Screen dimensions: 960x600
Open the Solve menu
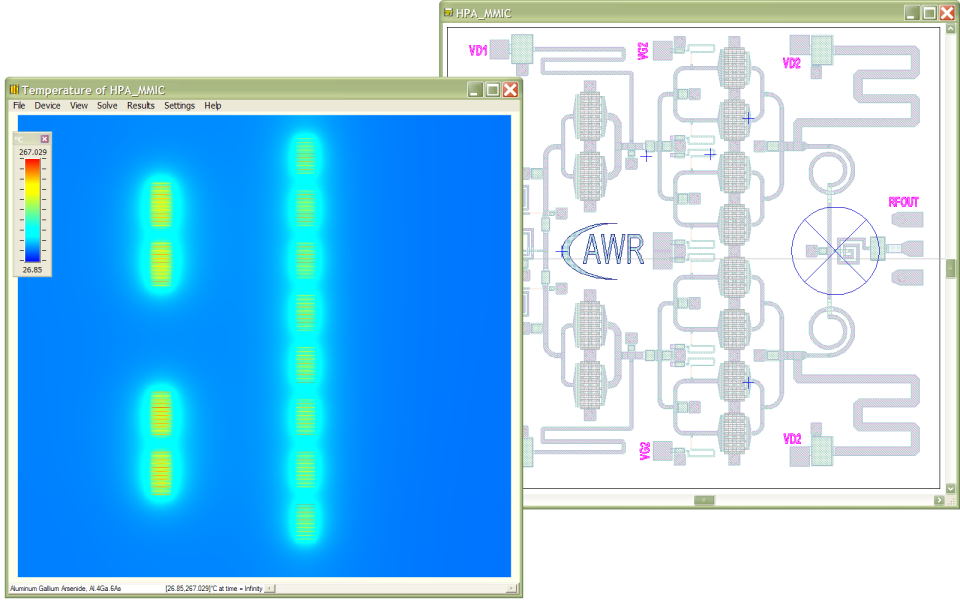[x=107, y=105]
